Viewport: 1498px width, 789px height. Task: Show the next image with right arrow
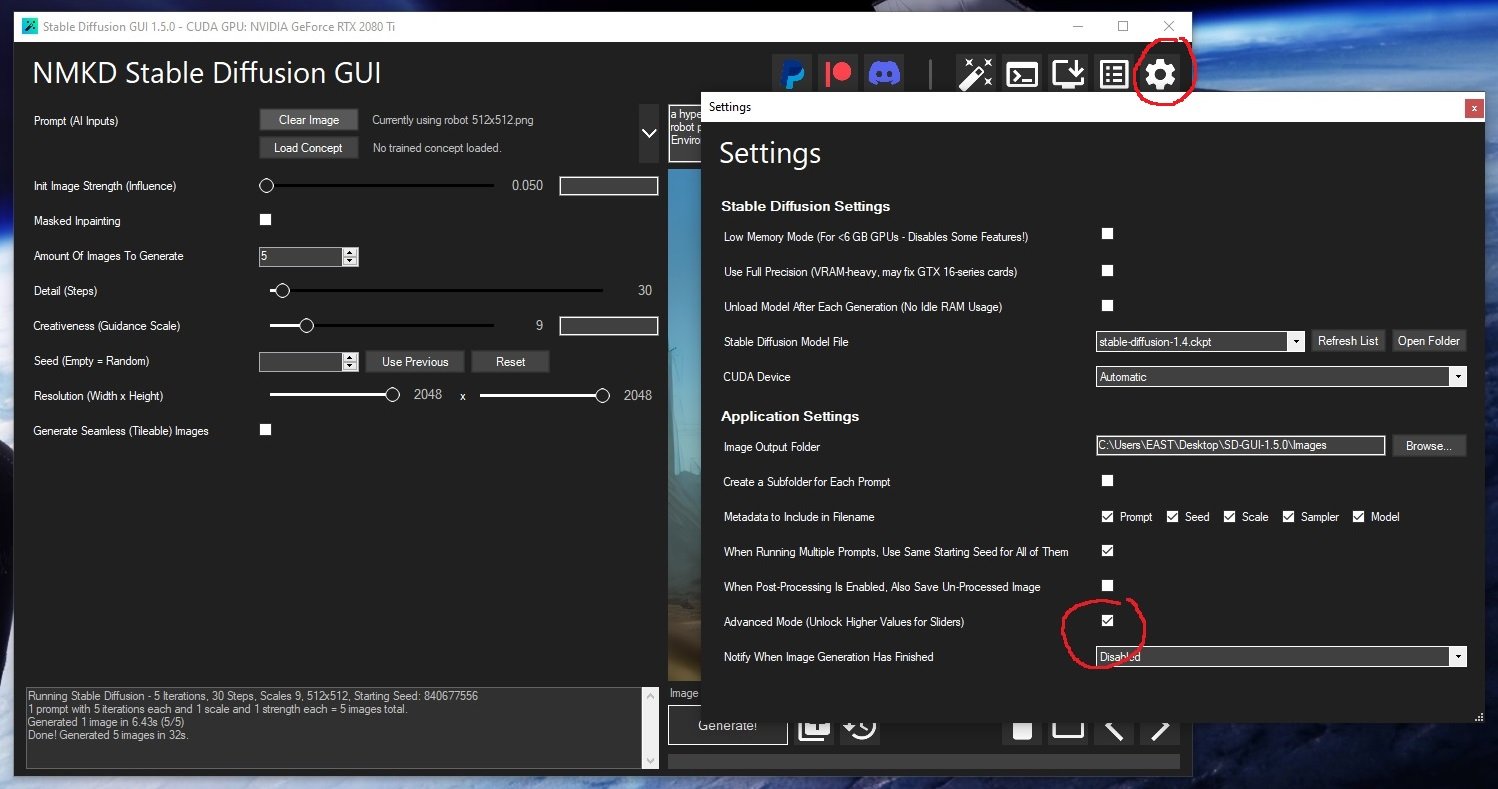(x=1160, y=729)
